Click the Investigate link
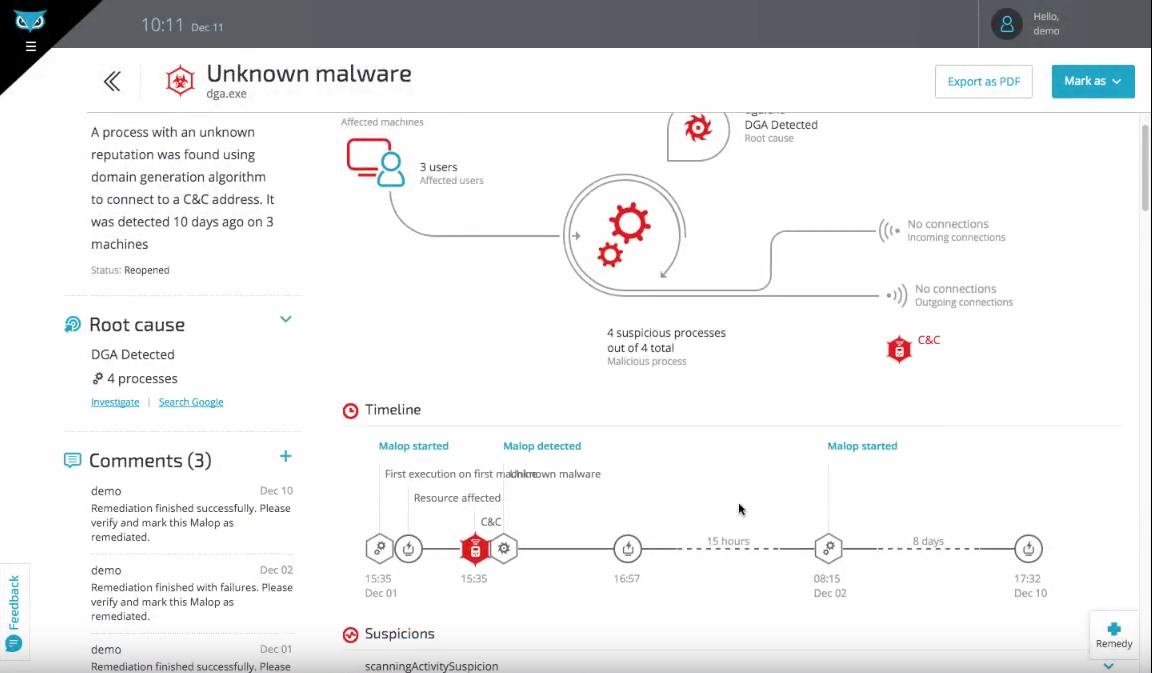Viewport: 1152px width, 673px height. pyautogui.click(x=115, y=402)
